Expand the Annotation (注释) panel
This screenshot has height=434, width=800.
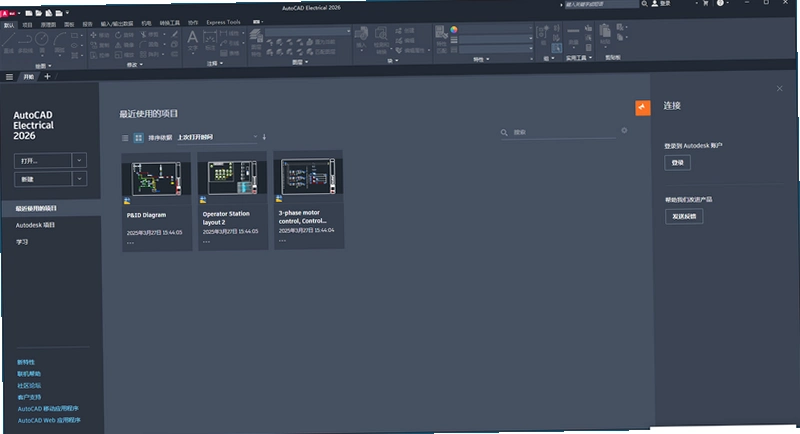click(215, 64)
